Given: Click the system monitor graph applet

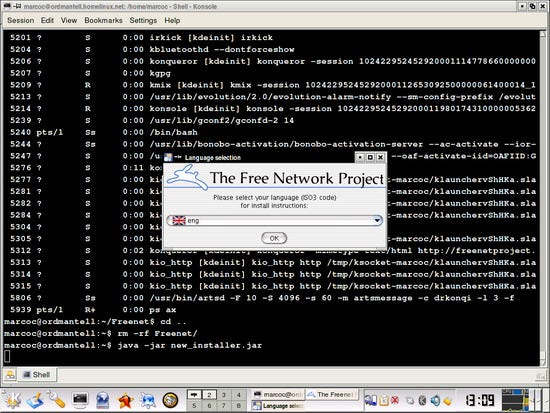Looking at the screenshot, I should point(515,400).
